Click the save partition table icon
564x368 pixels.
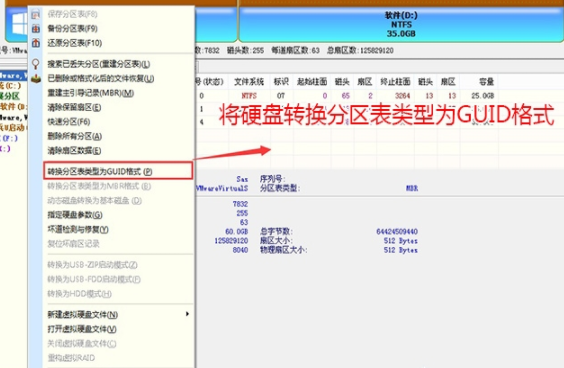[x=36, y=14]
